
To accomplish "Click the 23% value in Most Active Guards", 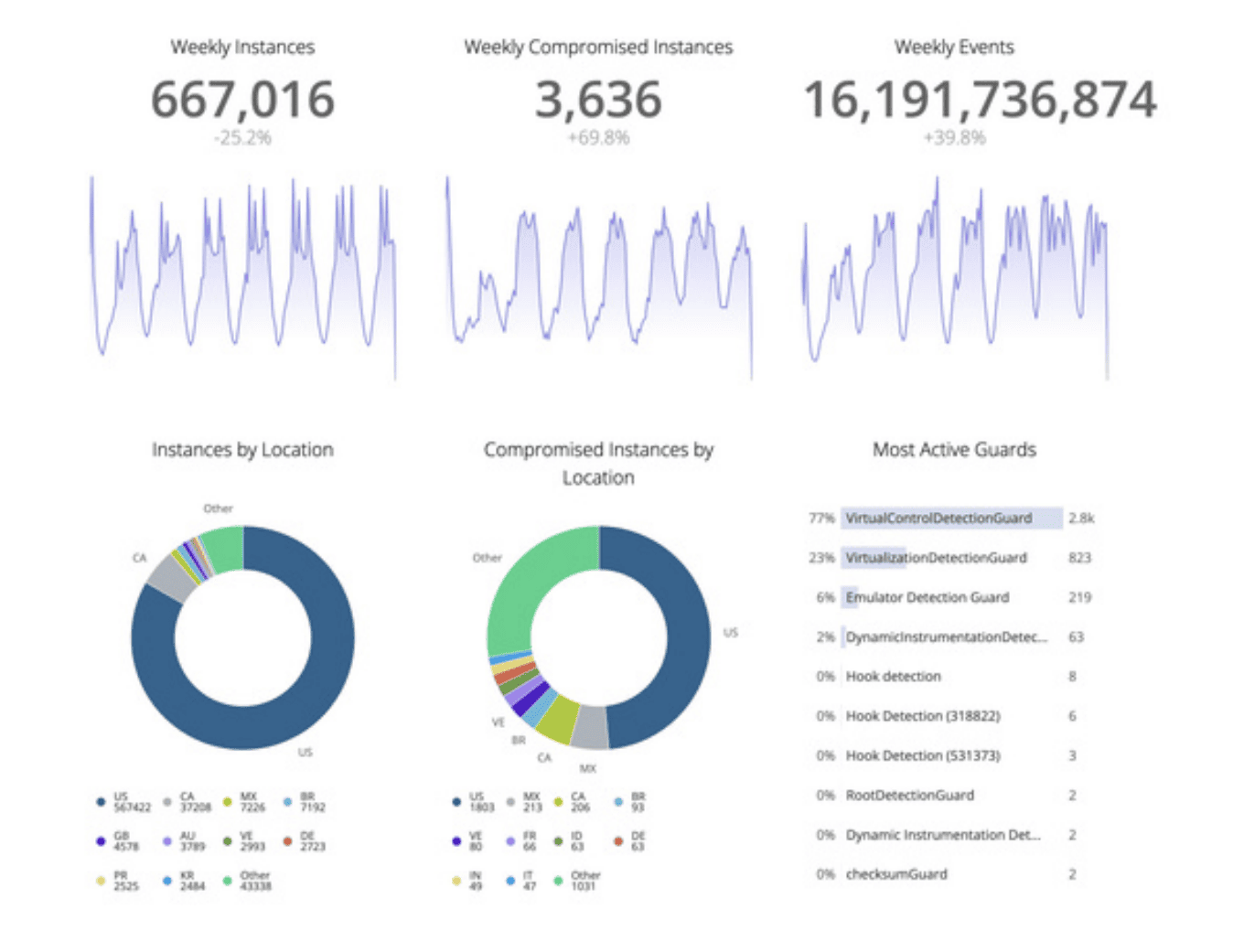I will point(821,558).
